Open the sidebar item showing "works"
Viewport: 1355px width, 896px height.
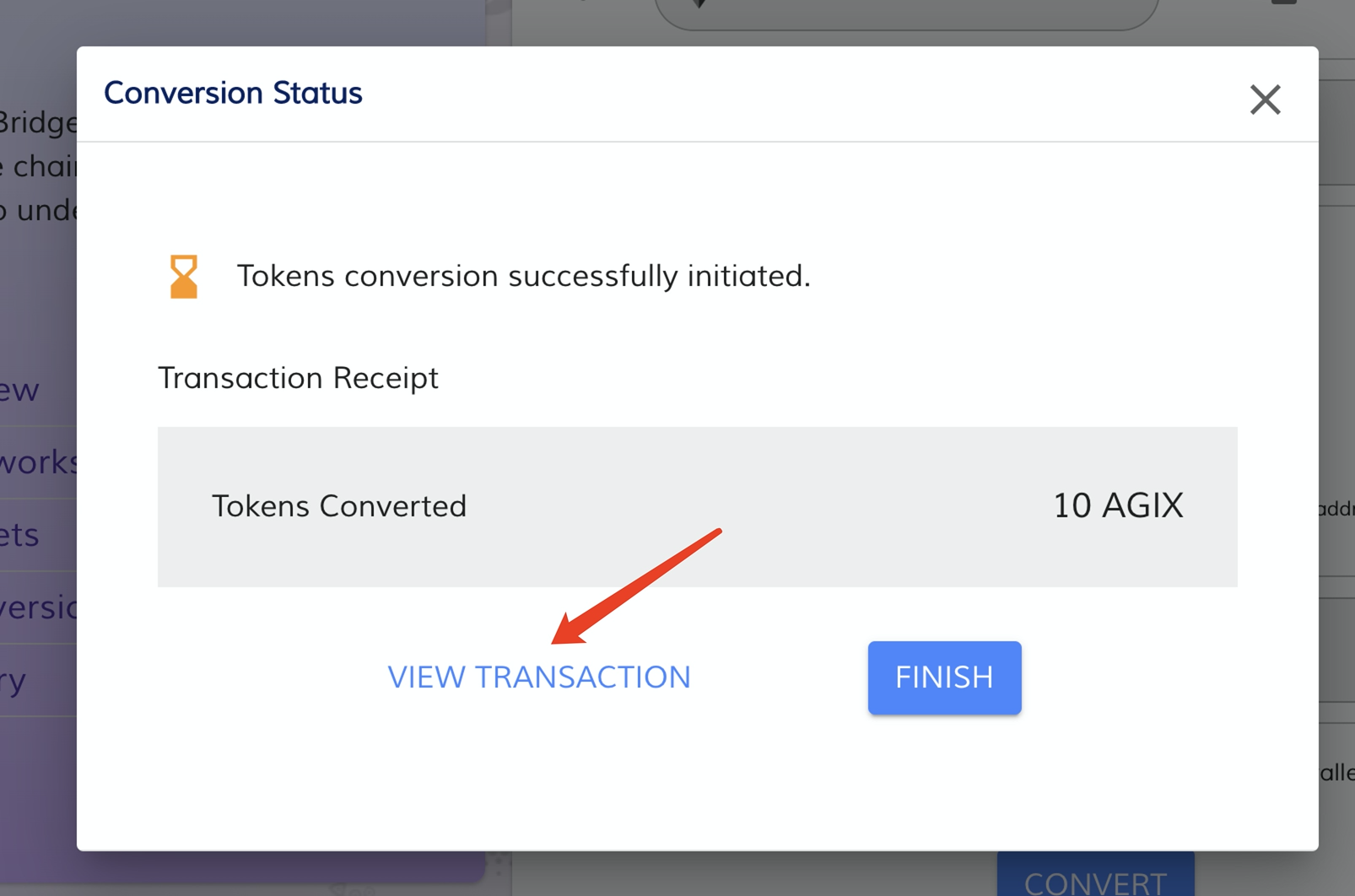point(39,462)
